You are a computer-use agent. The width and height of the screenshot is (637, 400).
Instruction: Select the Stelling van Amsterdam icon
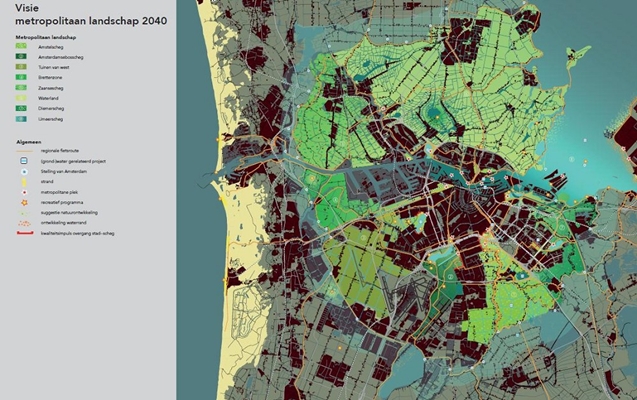[x=24, y=169]
